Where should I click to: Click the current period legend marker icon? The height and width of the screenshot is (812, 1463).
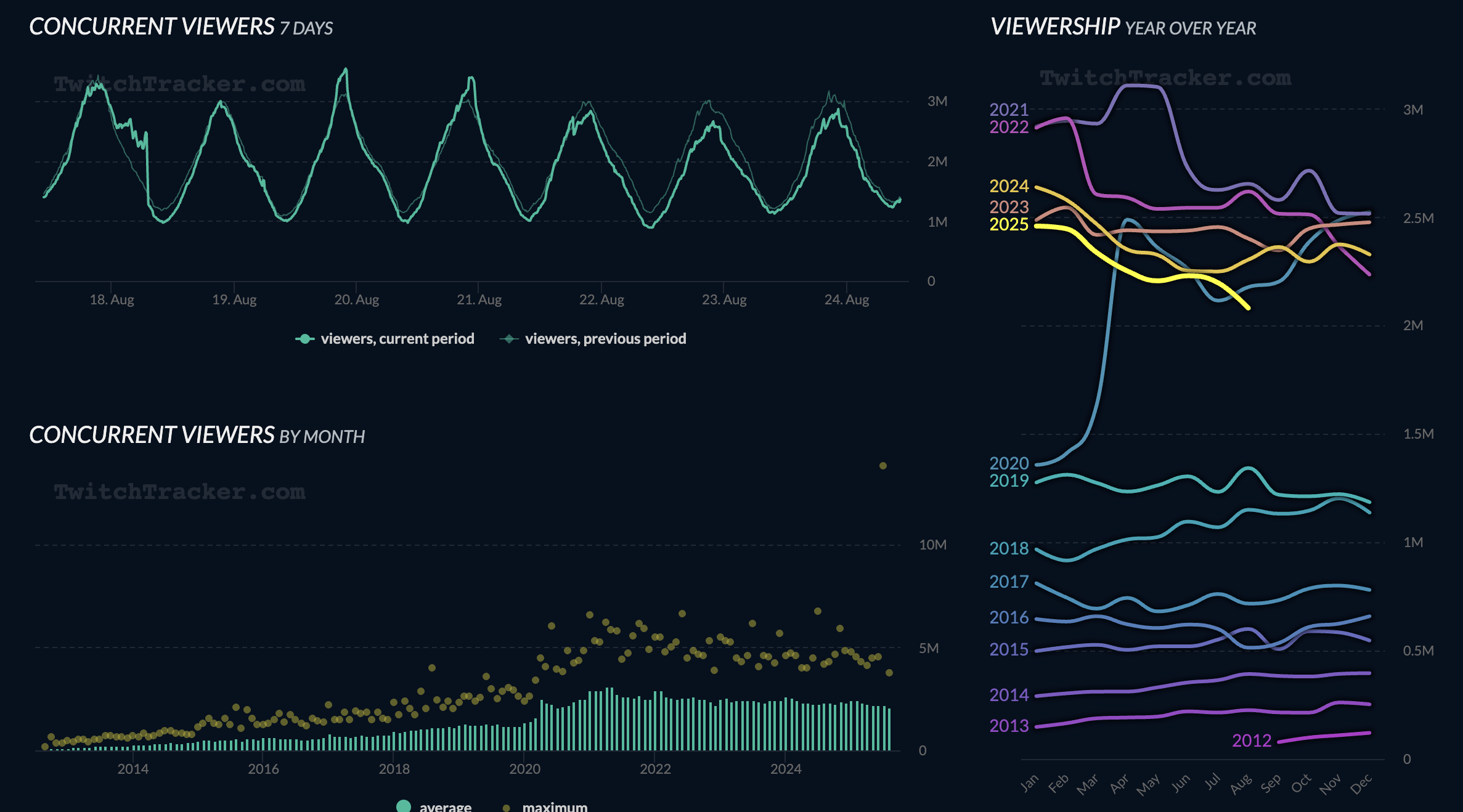[x=305, y=339]
